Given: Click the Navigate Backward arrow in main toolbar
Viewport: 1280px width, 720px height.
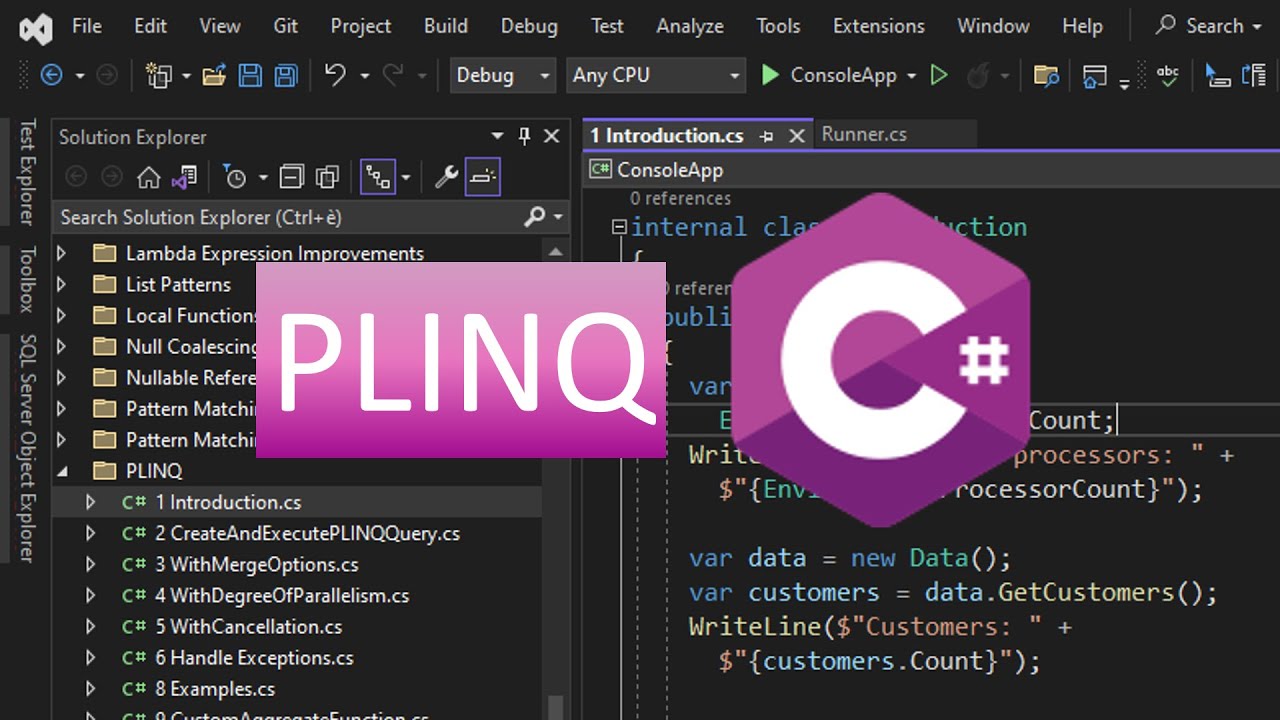Looking at the screenshot, I should (x=51, y=75).
